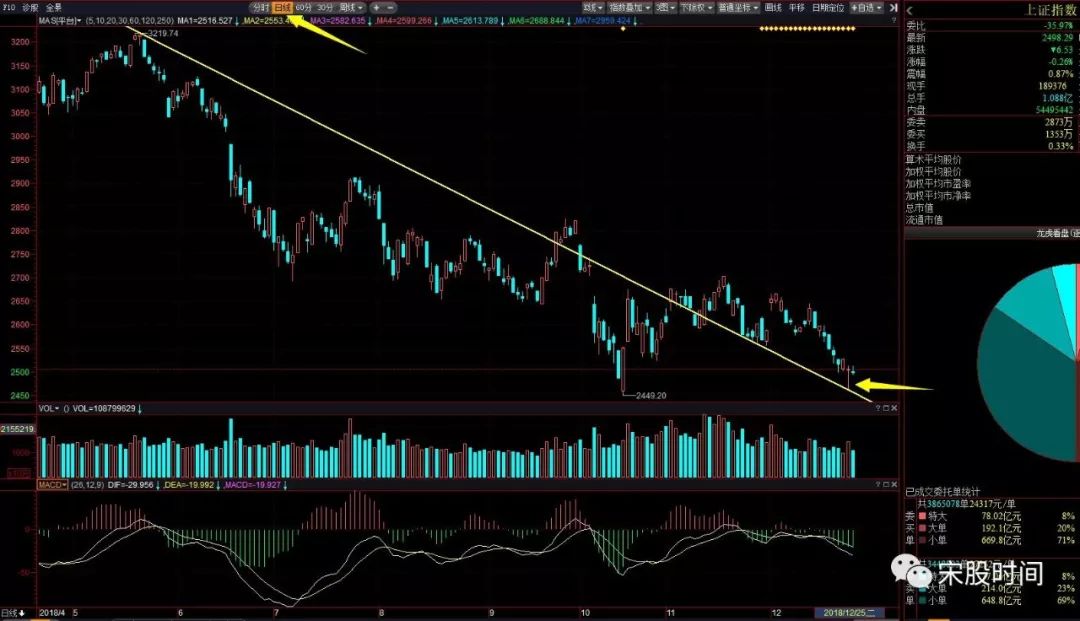Click the zoom out minus button
Screen dimensions: 1080x621
(x=391, y=7)
